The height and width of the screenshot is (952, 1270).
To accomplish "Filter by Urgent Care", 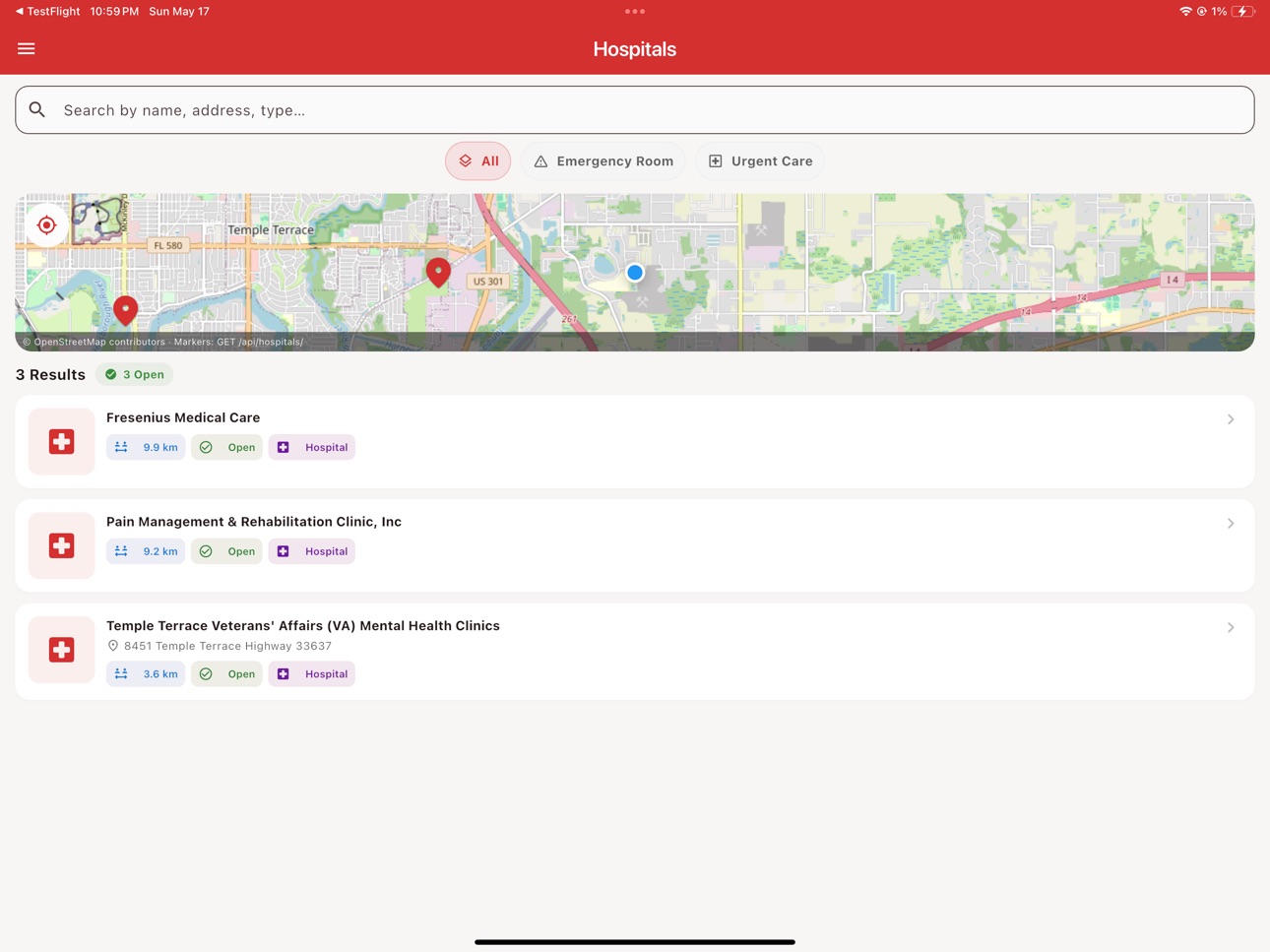I will [x=761, y=160].
